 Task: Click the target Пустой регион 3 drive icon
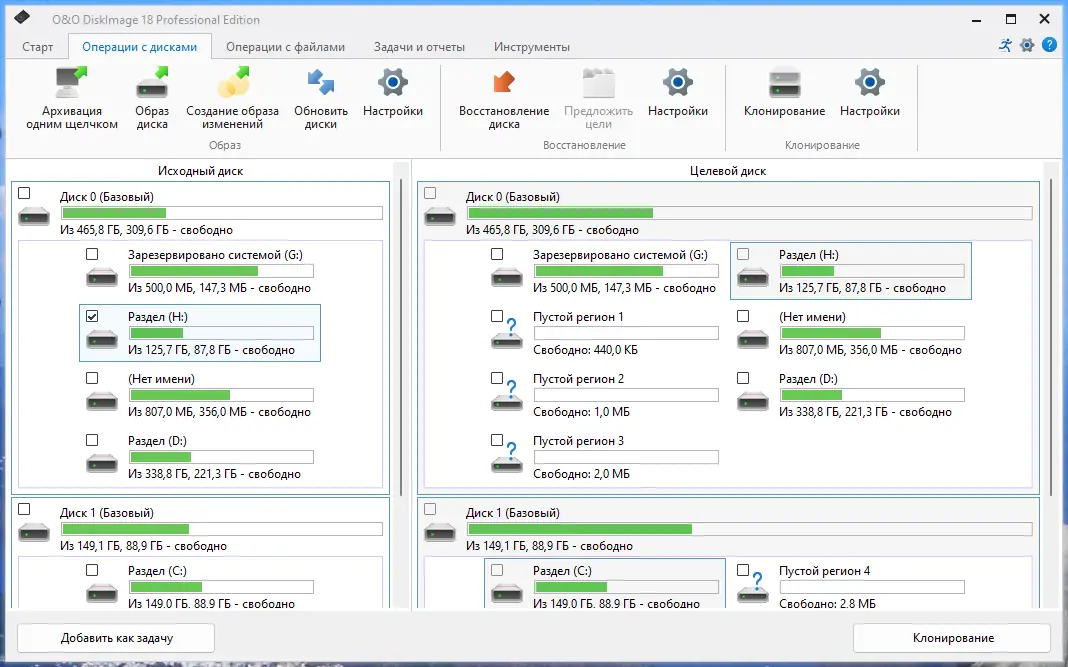(507, 459)
